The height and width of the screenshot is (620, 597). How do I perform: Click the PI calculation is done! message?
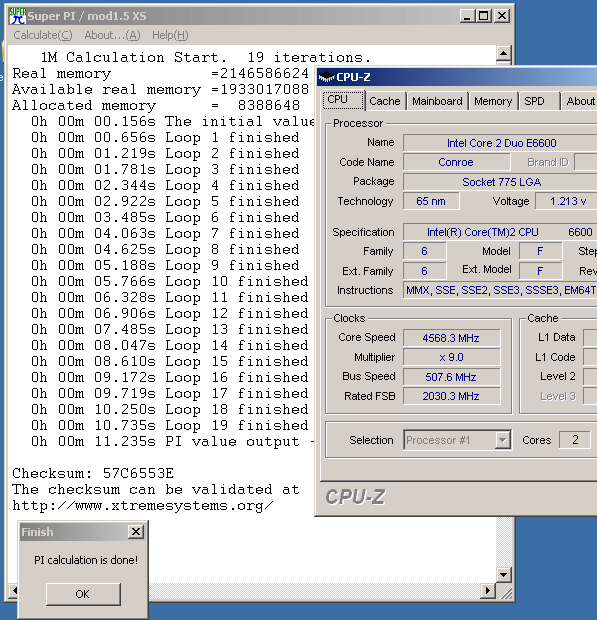tap(86, 560)
